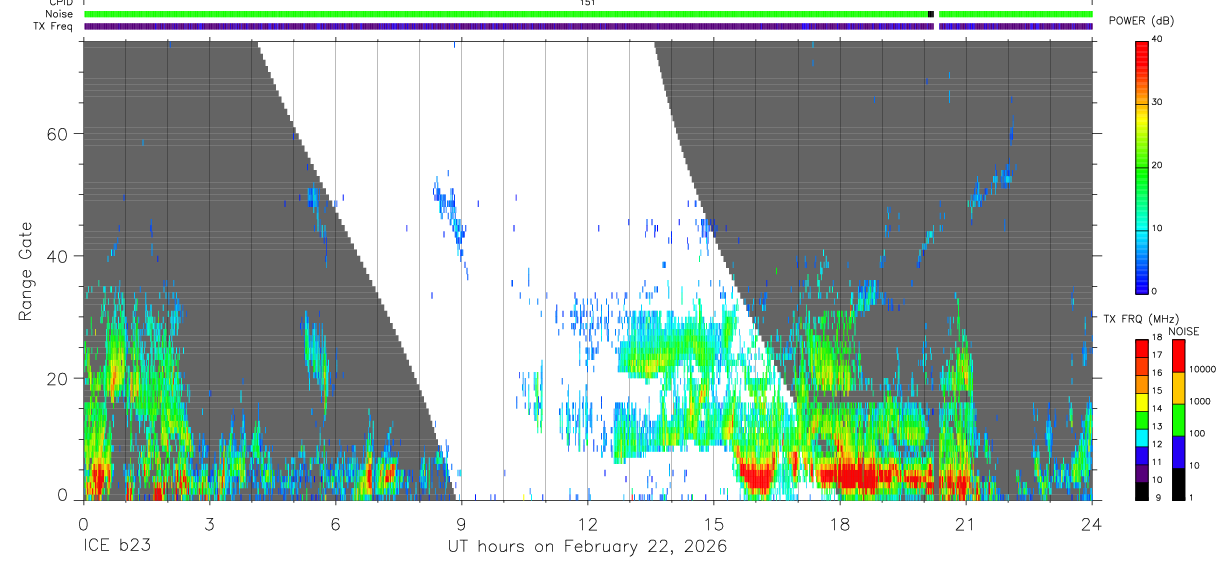Click the 9 tick on the UT hours axis
This screenshot has height=567, width=1228.
click(x=461, y=523)
